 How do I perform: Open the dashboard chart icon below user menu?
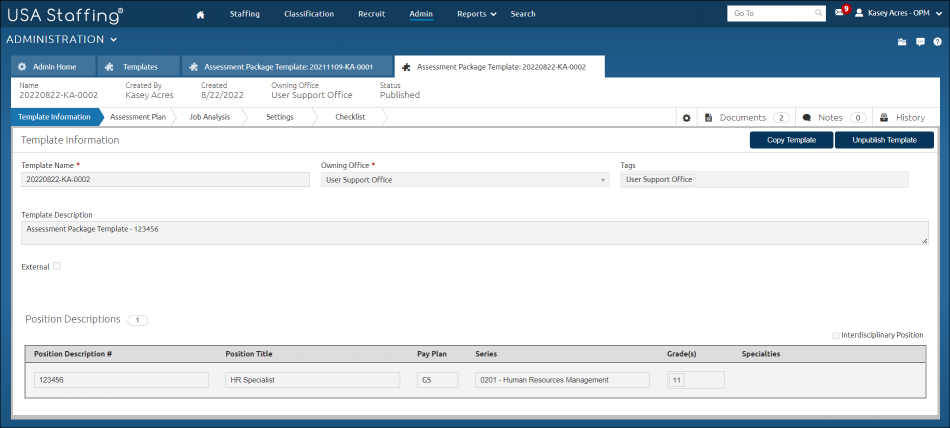coord(902,42)
